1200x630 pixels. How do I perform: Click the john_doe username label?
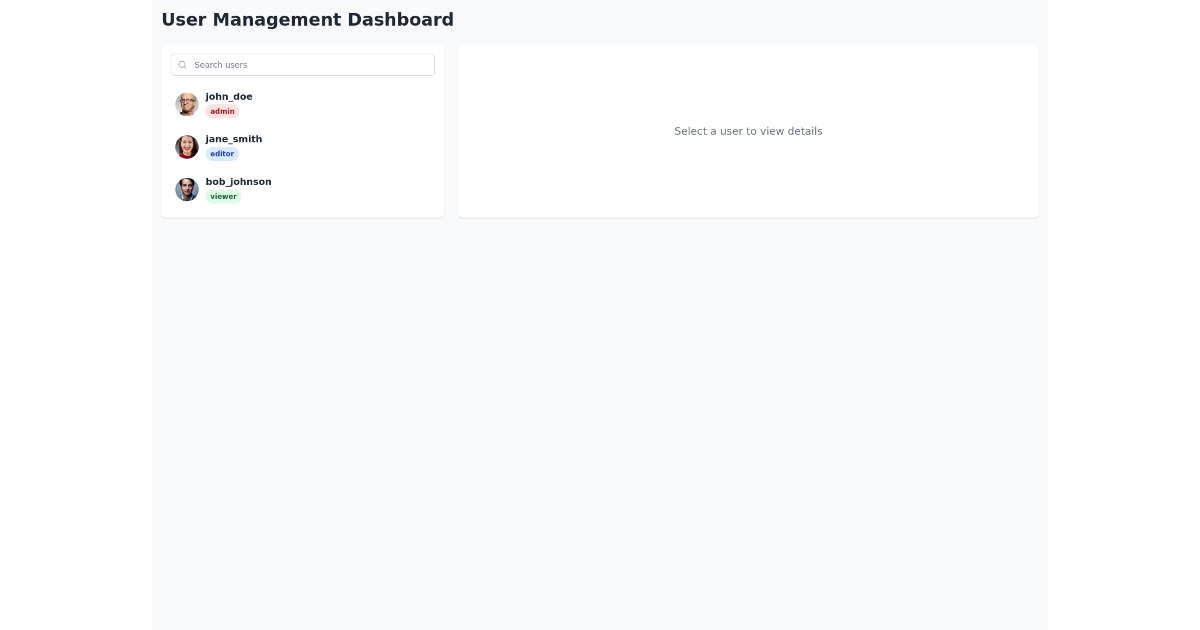229,96
